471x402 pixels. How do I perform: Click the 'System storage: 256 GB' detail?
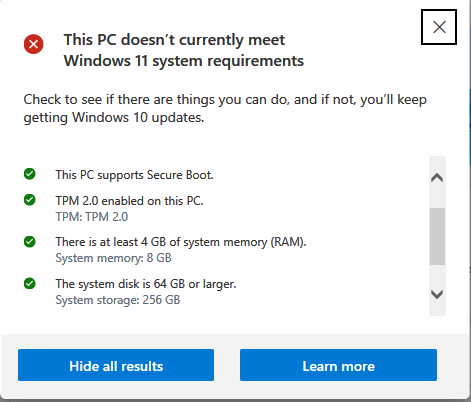tap(118, 300)
